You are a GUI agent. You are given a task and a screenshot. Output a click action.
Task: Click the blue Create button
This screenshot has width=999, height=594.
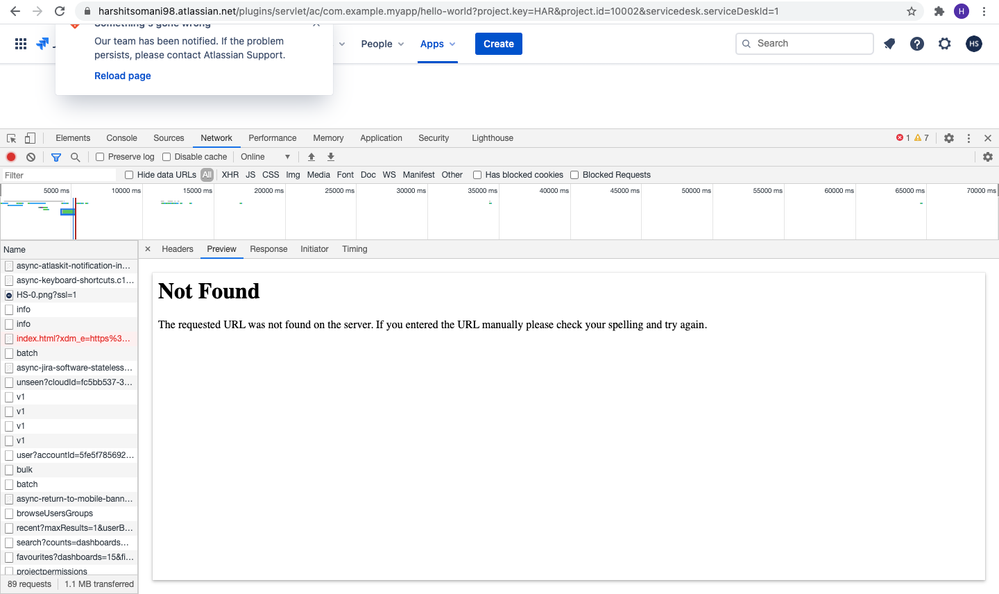498,44
